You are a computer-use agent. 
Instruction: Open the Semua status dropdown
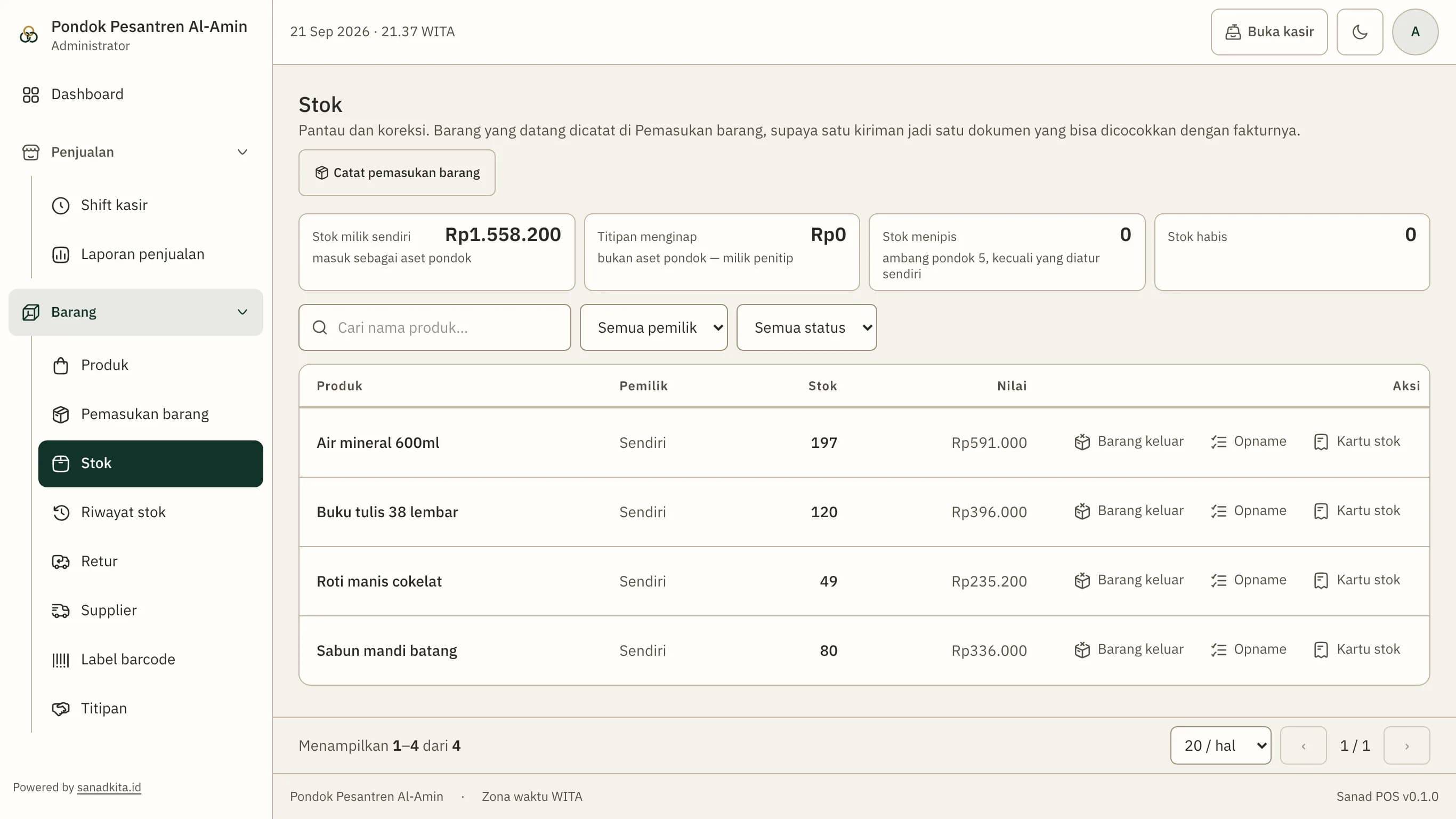(806, 327)
